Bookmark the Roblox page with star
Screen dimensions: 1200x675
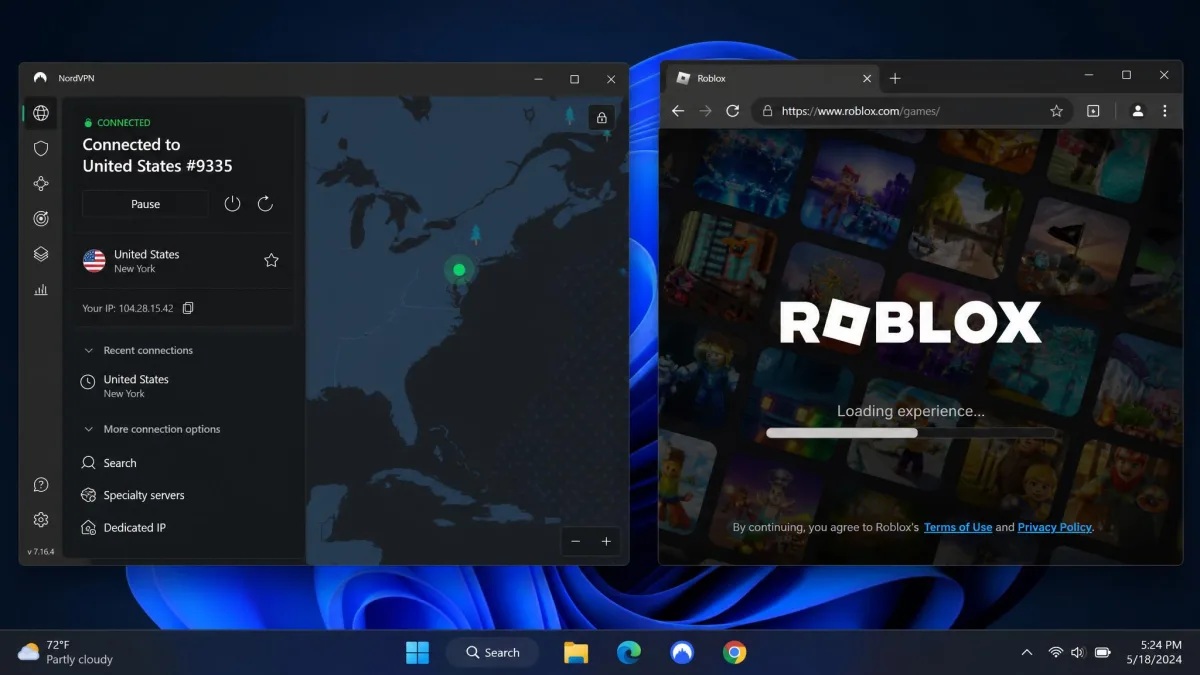point(1056,111)
